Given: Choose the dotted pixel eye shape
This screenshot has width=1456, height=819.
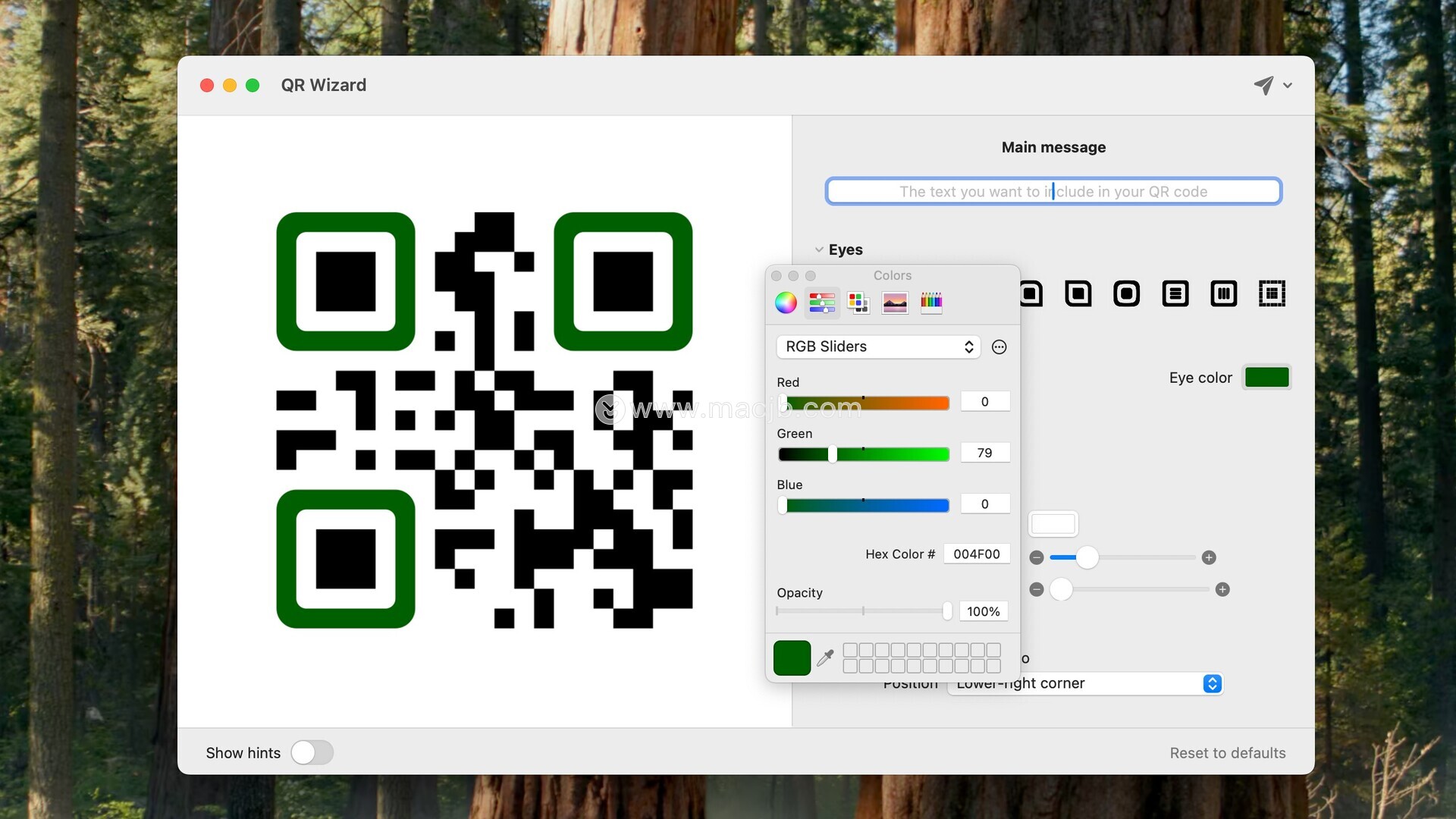Looking at the screenshot, I should 1272,293.
